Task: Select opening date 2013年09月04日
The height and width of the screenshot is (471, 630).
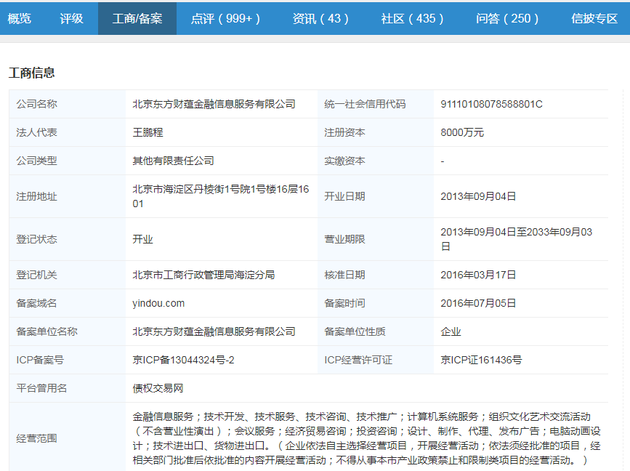Action: [x=478, y=196]
